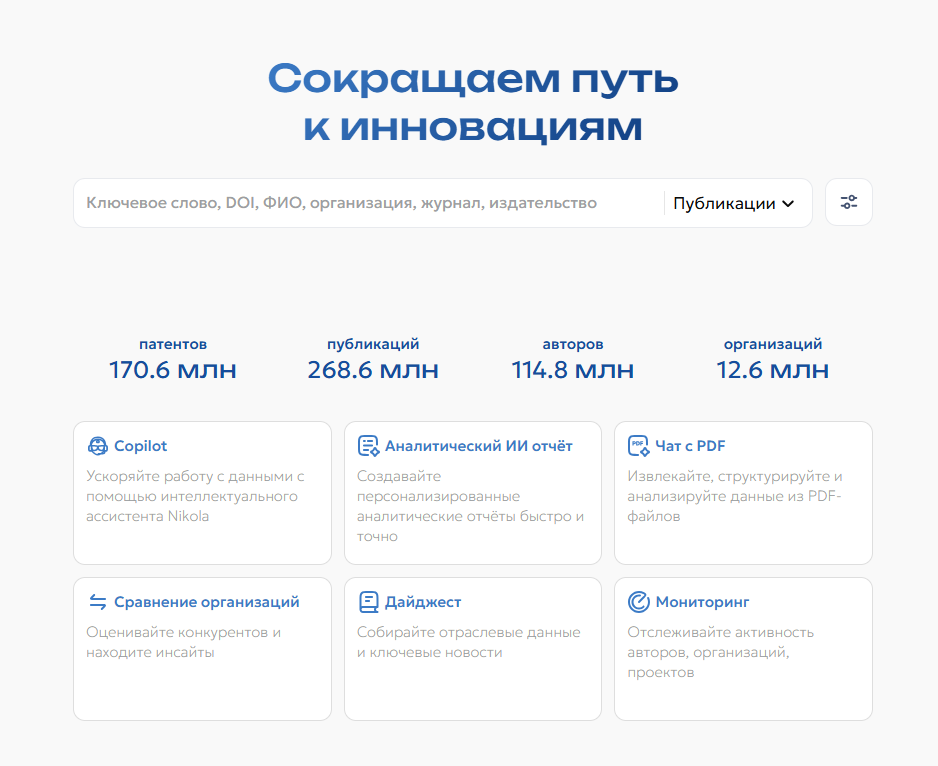
Task: Click the Copilot robot icon
Action: pos(98,446)
